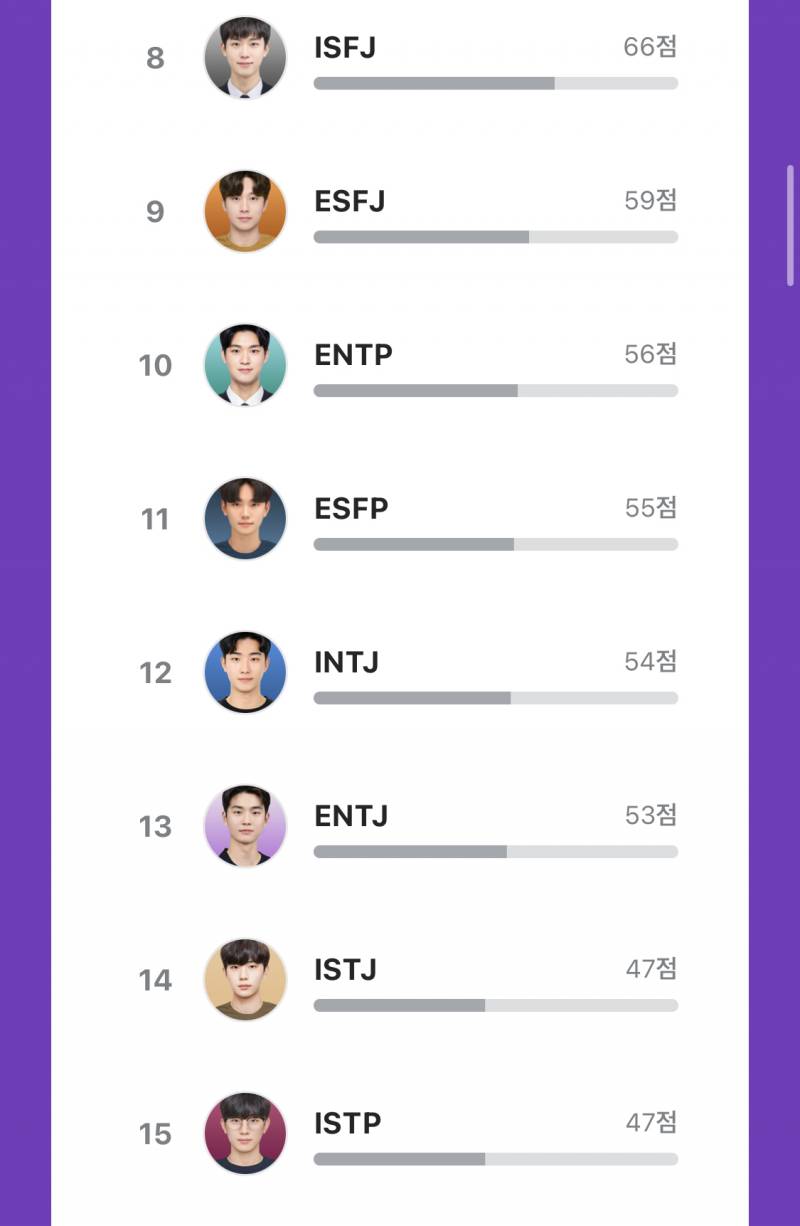The width and height of the screenshot is (800, 1226).
Task: Click the ISFJ 66점 progress bar
Action: point(496,83)
